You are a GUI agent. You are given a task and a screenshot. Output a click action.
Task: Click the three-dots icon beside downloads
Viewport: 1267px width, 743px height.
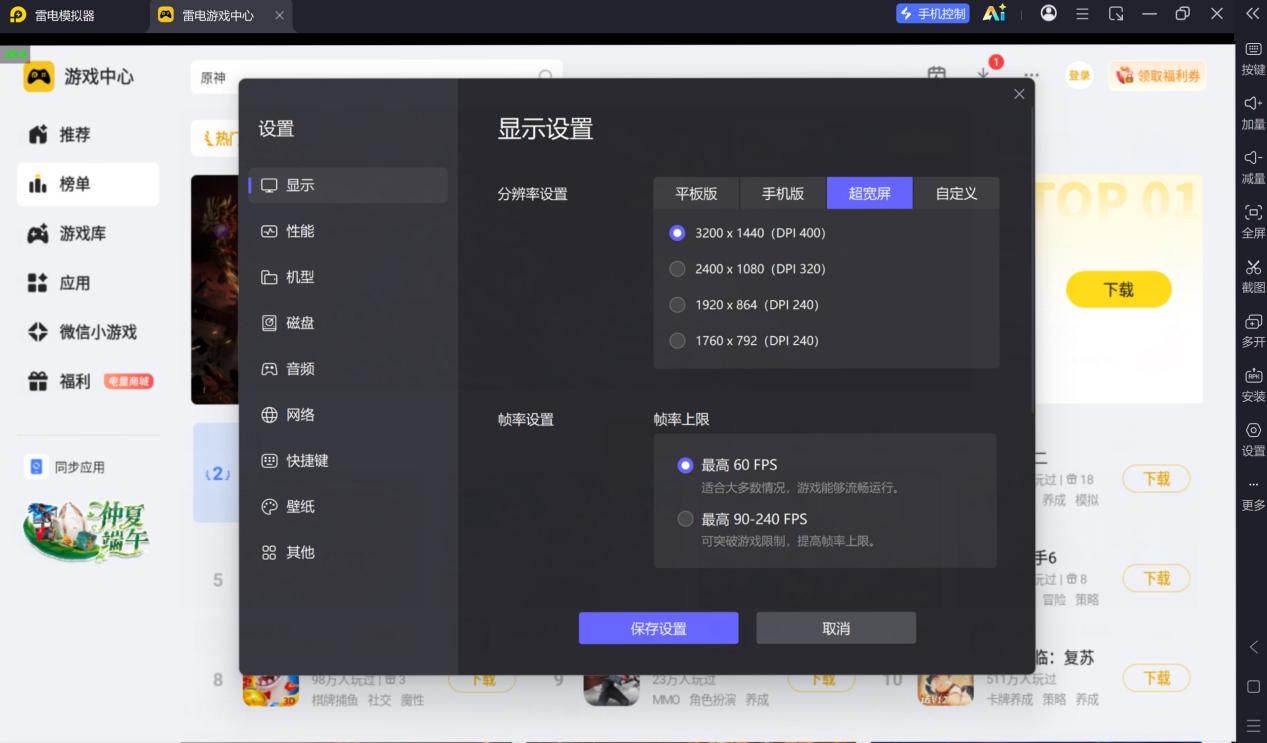1031,76
